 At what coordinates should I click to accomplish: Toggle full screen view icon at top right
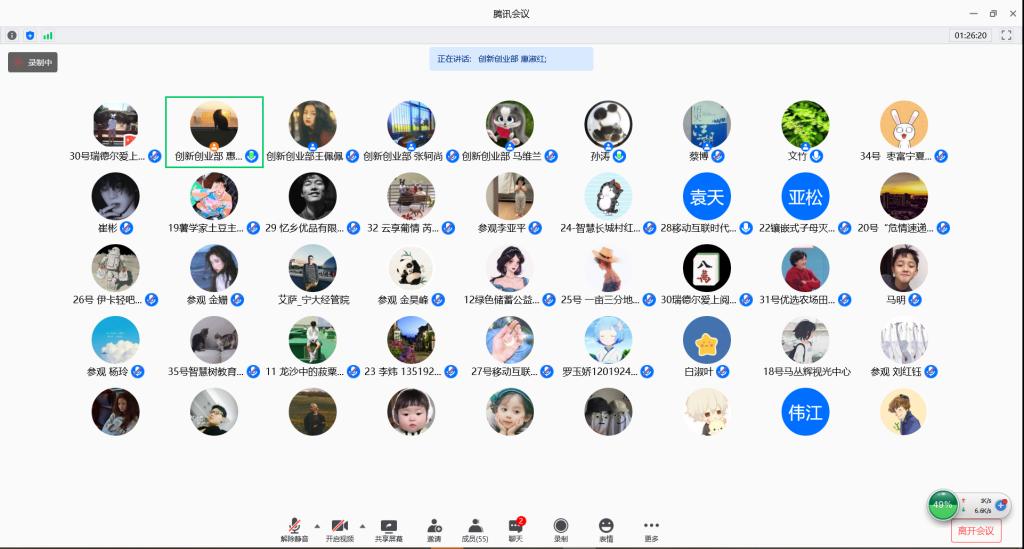[x=1007, y=35]
